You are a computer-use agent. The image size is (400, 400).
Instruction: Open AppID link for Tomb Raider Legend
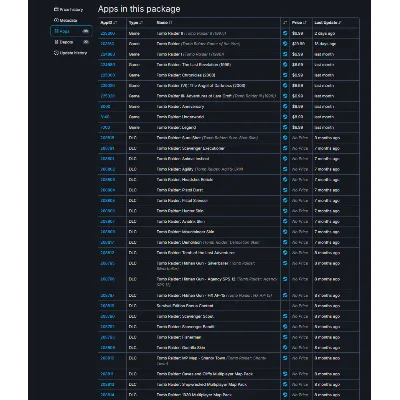point(105,127)
